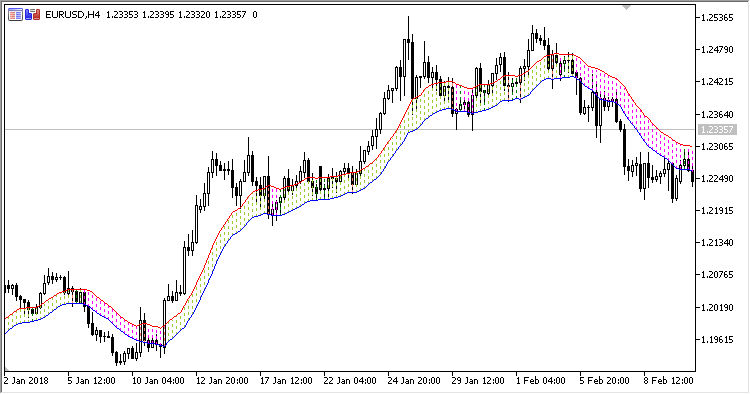Click the 5 Feb 20:00 time label

[605, 381]
